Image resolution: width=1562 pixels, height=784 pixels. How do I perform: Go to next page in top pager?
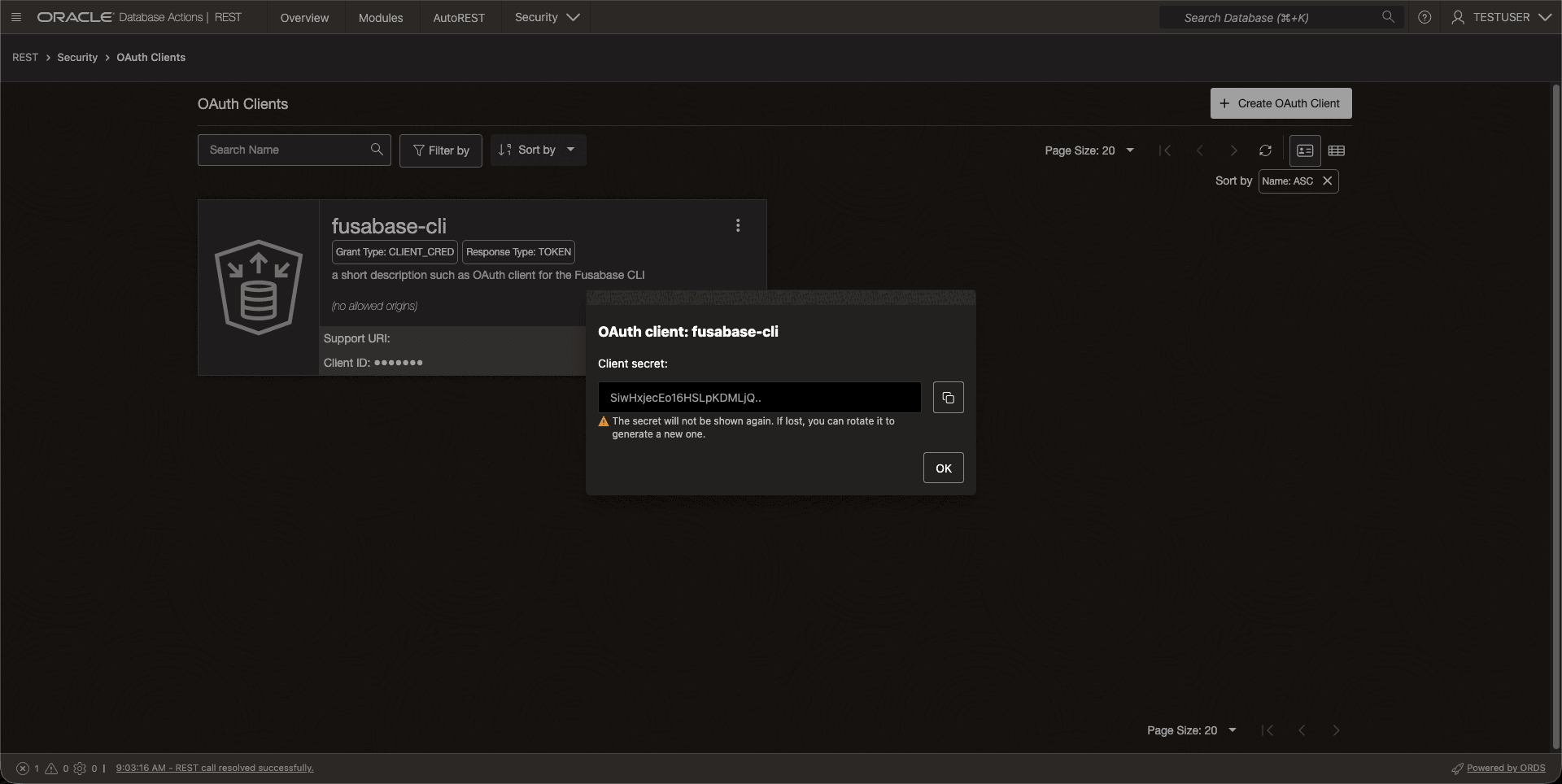pos(1233,150)
